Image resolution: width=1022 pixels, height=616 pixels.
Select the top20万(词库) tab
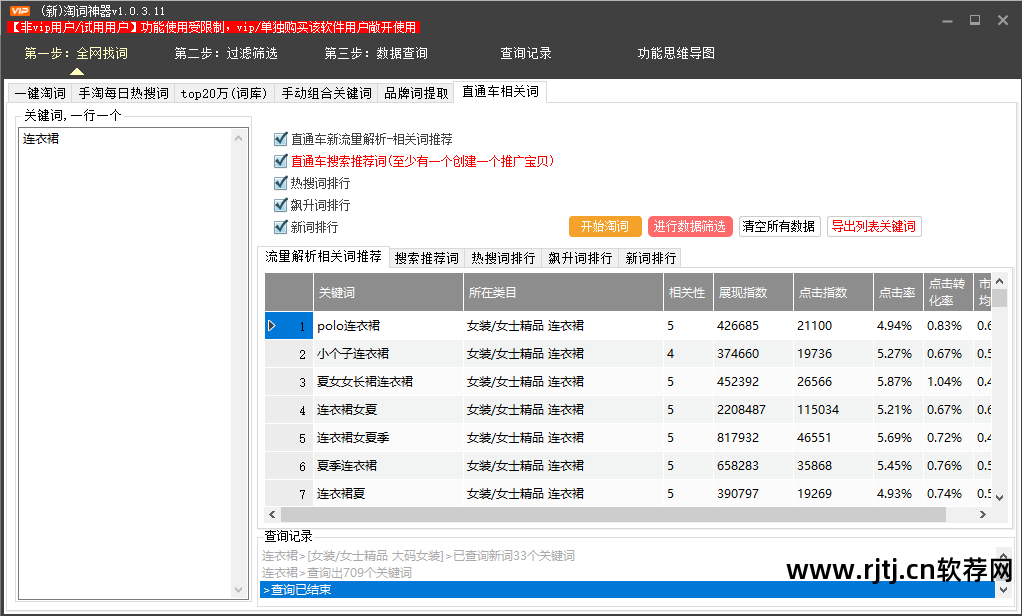point(222,91)
